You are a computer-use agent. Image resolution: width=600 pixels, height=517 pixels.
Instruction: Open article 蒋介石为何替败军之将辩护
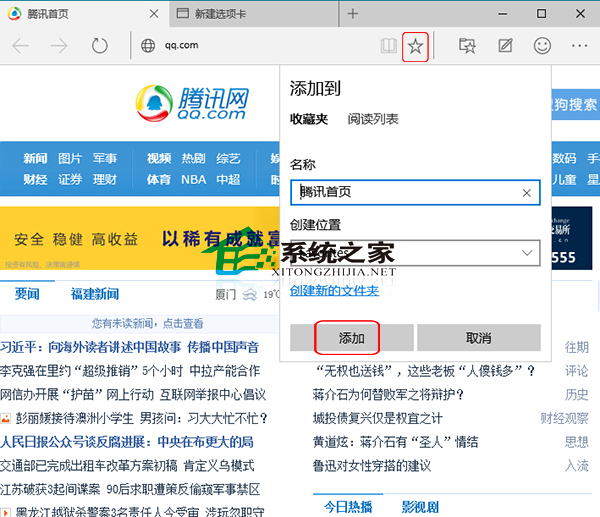click(388, 395)
